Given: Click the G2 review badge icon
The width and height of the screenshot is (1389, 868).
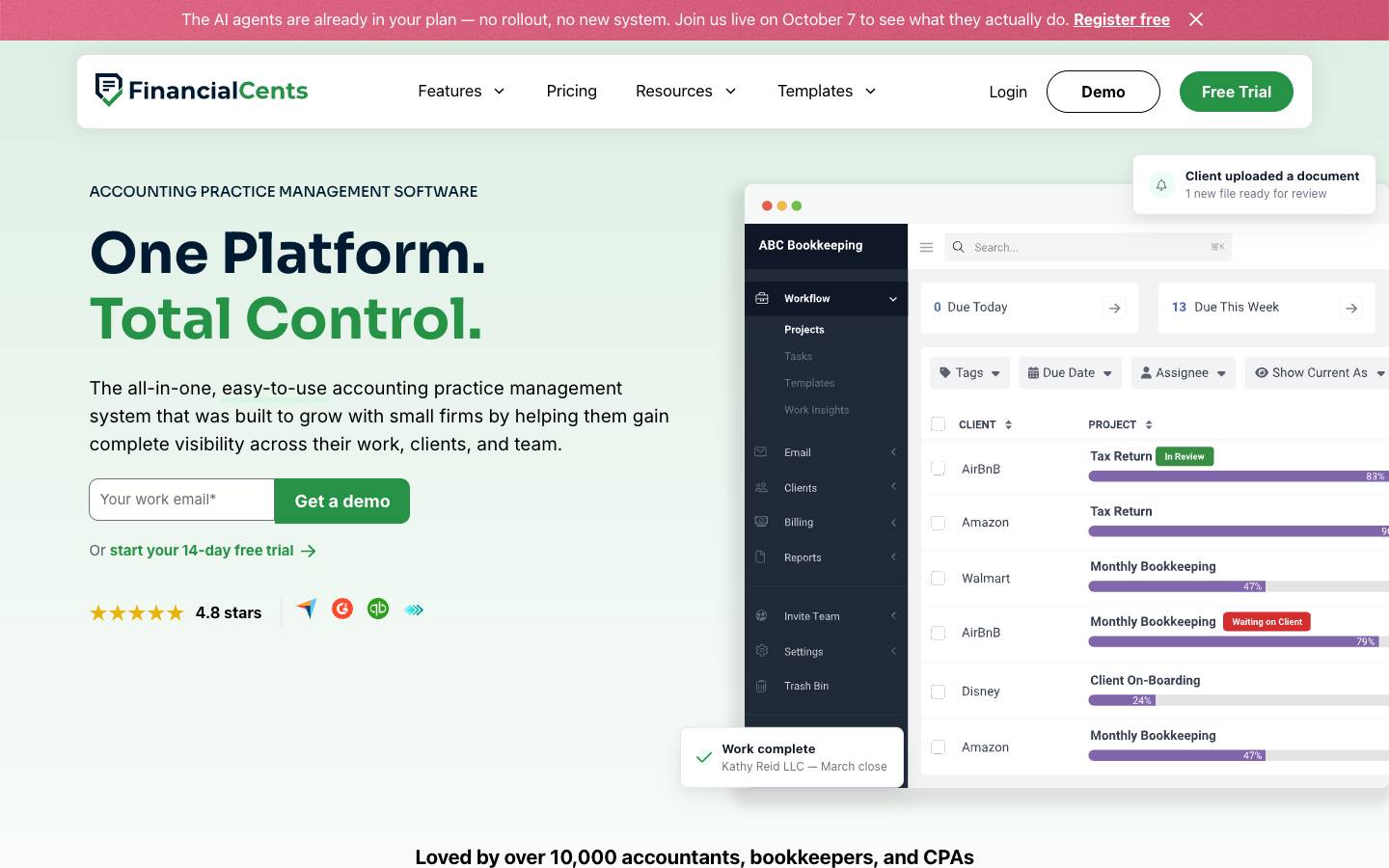Looking at the screenshot, I should tap(342, 609).
